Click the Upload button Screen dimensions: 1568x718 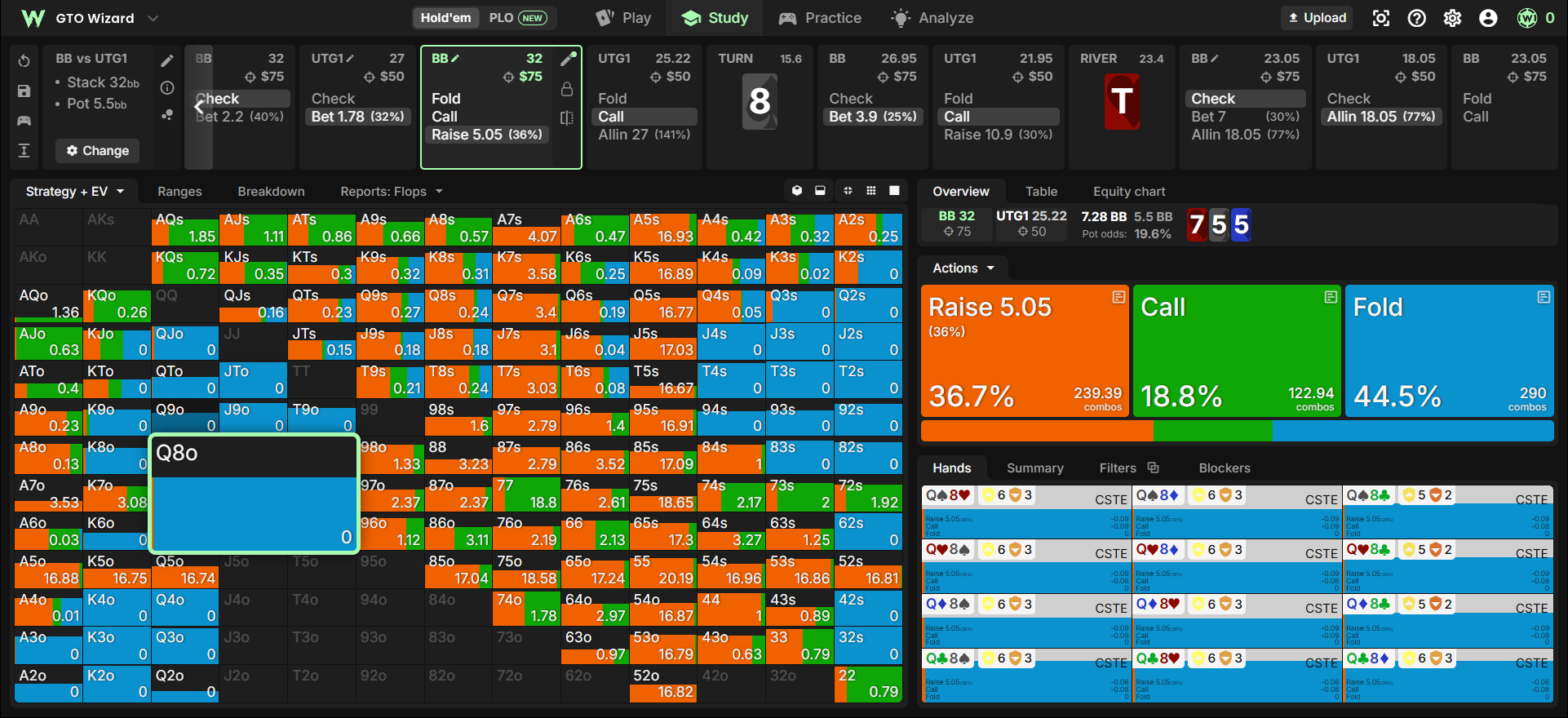1317,18
